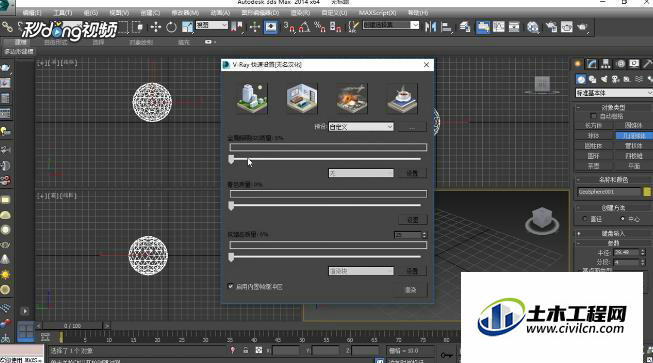The width and height of the screenshot is (653, 363).
Task: Click the '...' button beside the preset dropdown
Action: [412, 127]
